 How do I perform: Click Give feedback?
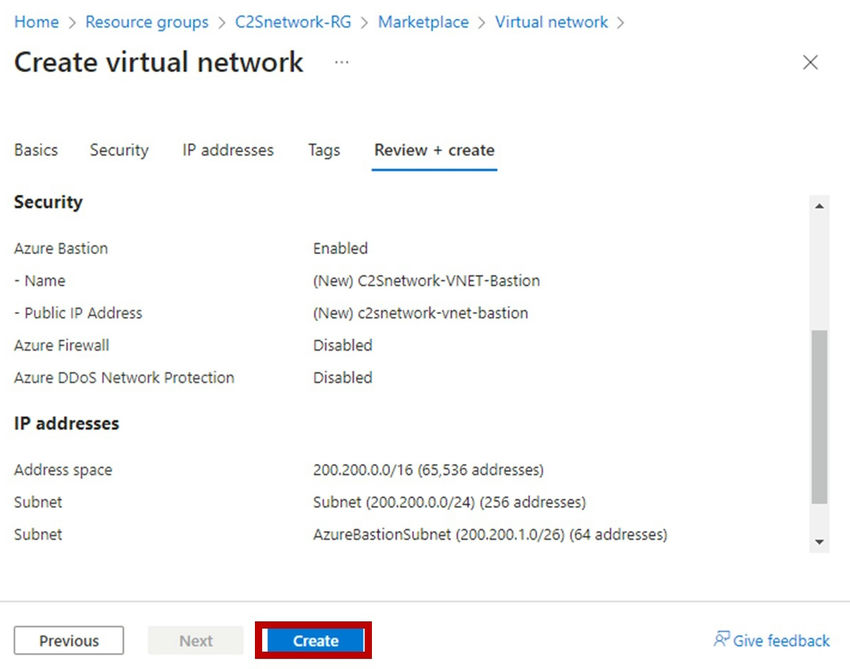coord(780,640)
